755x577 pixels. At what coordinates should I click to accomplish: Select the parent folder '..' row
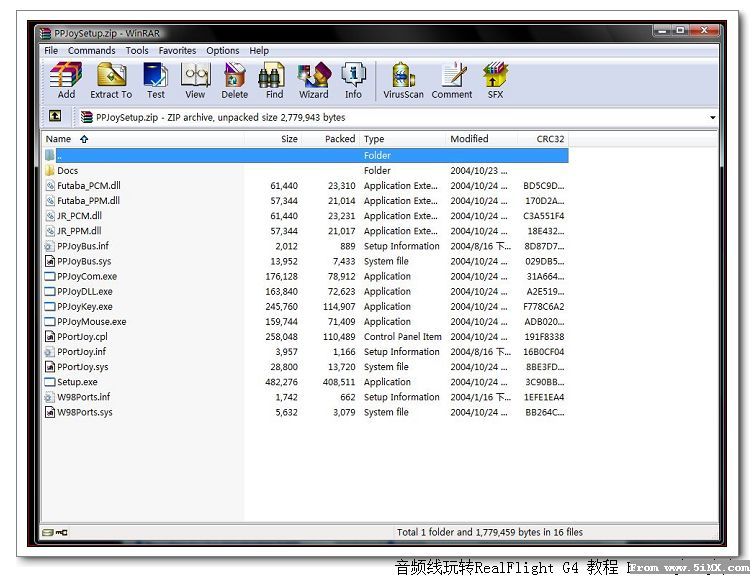tap(306, 155)
